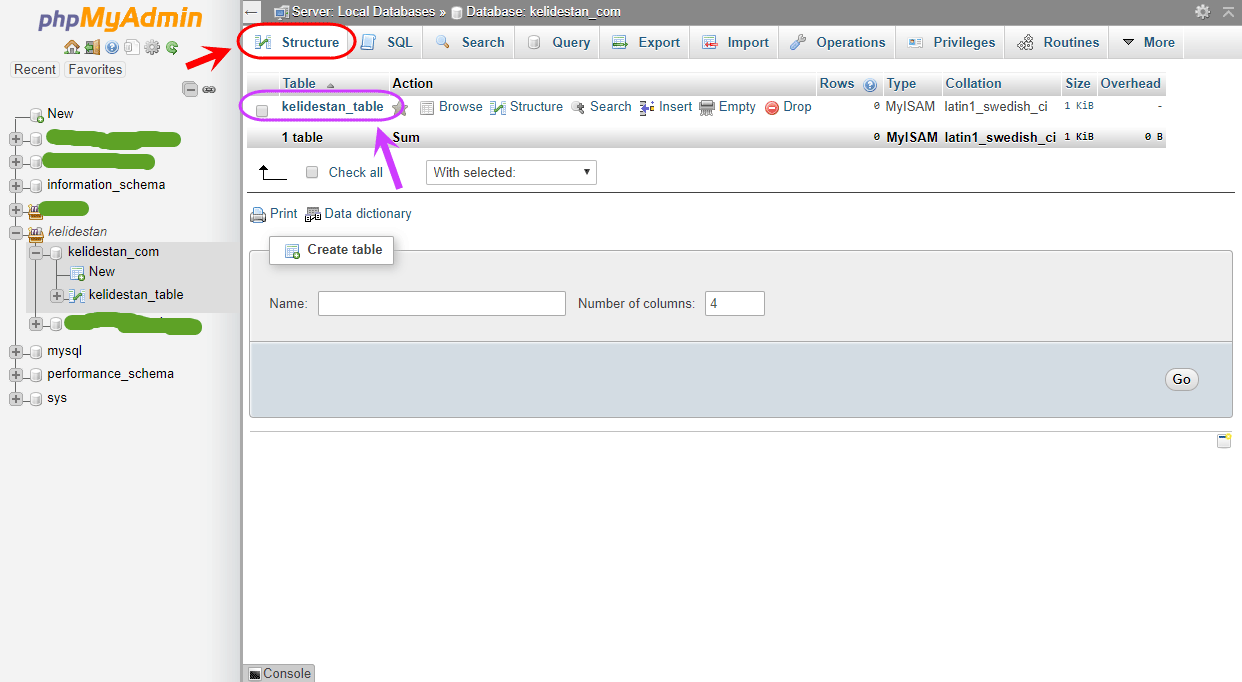Open the SQL tab
The image size is (1242, 682).
point(386,42)
